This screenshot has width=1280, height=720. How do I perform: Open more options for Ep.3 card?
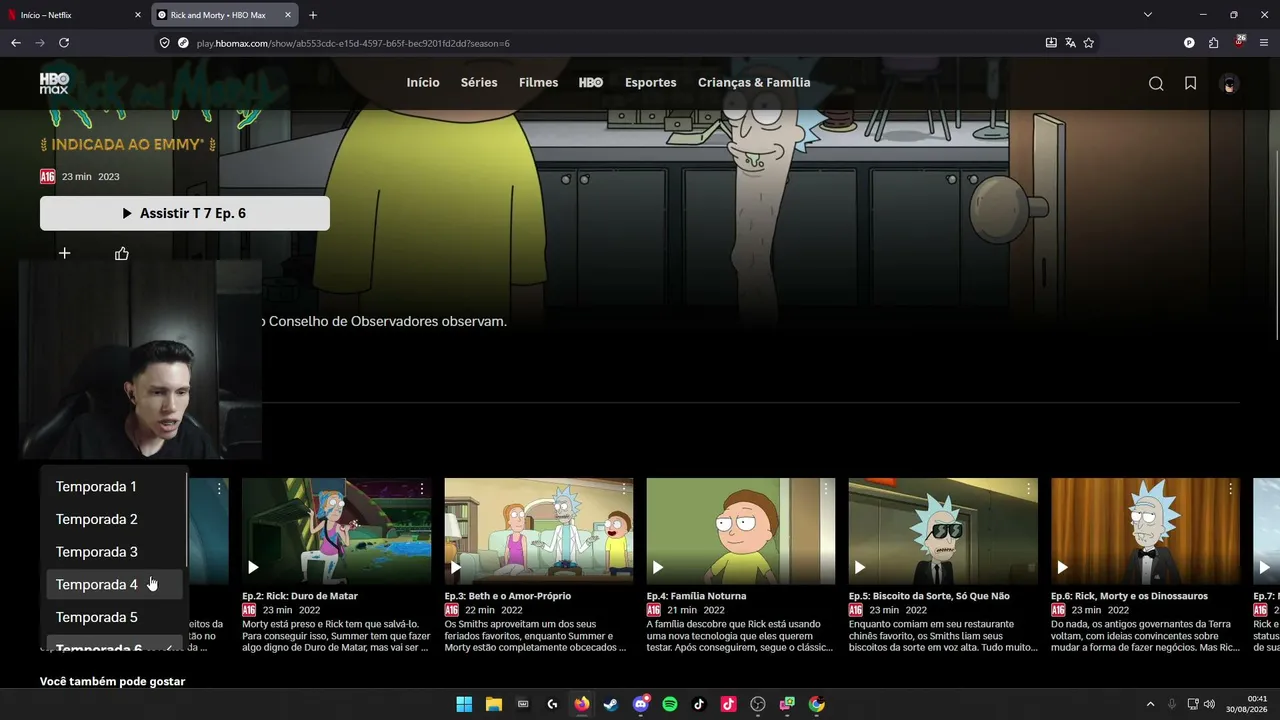coord(624,489)
